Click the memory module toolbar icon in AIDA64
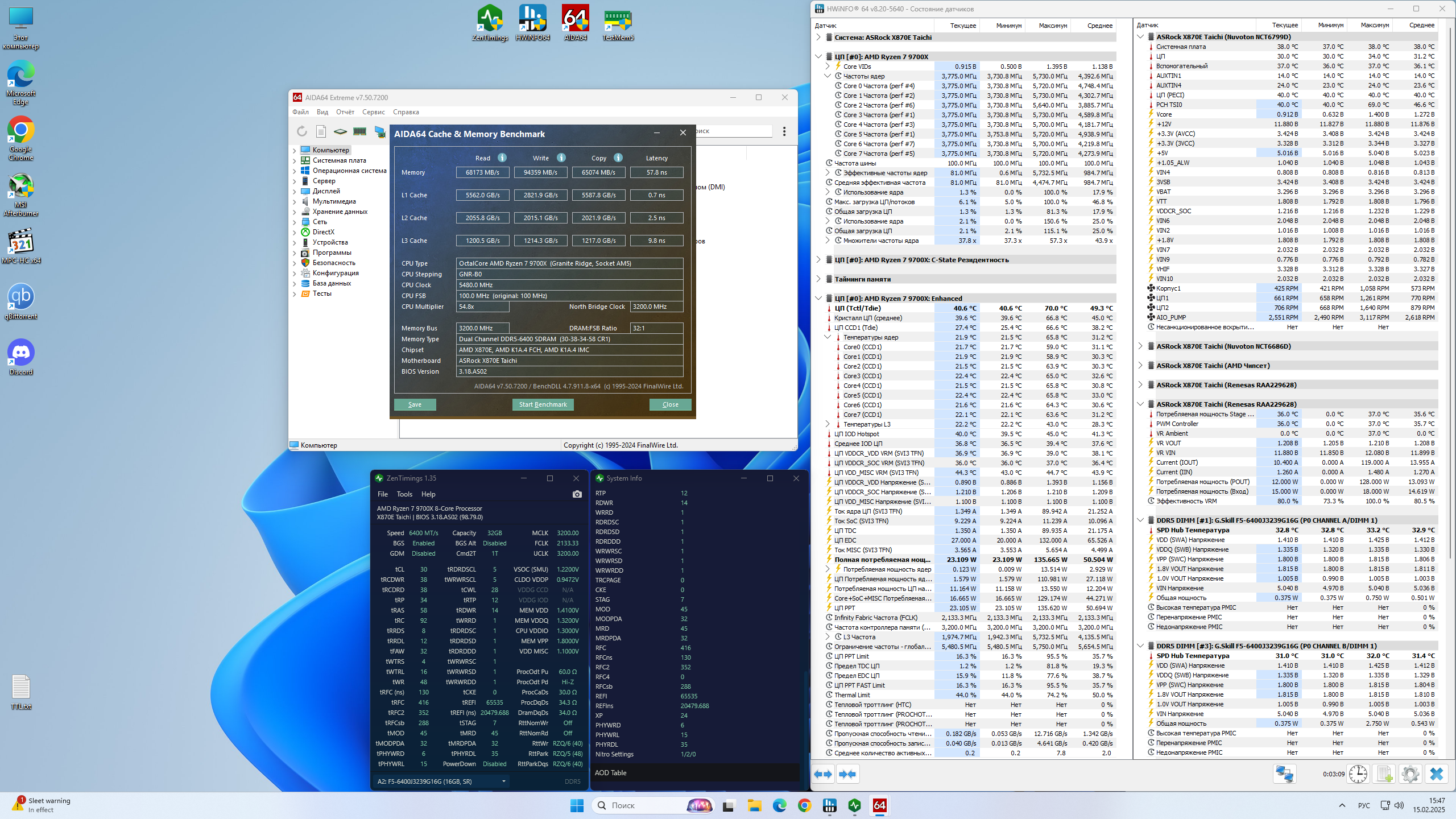The height and width of the screenshot is (819, 1456). point(359,131)
